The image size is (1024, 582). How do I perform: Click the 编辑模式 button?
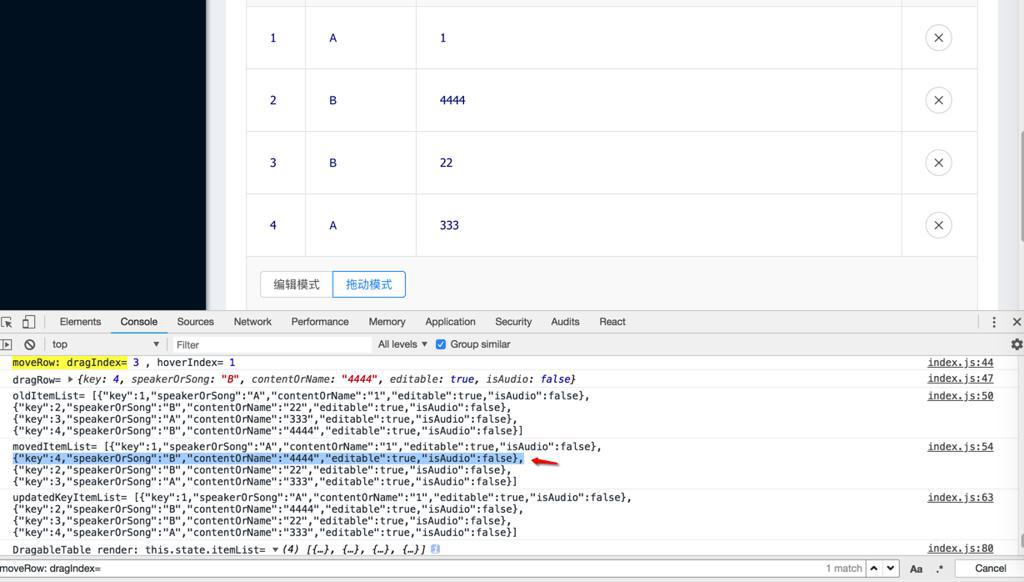pos(296,284)
